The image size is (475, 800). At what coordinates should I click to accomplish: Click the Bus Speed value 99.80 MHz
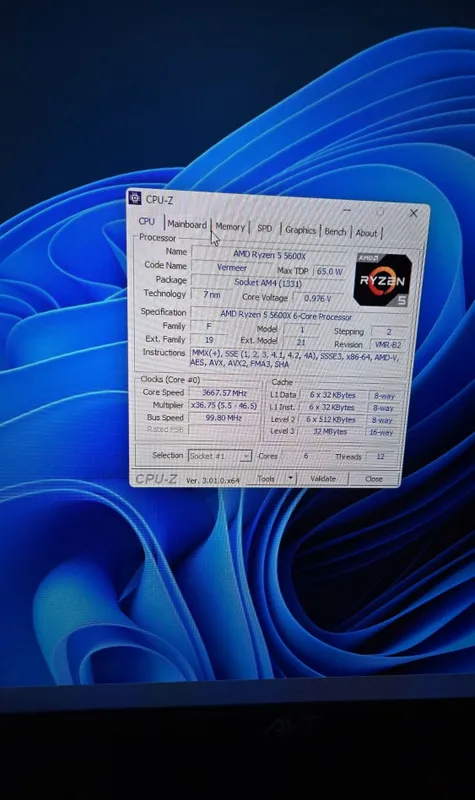point(224,417)
